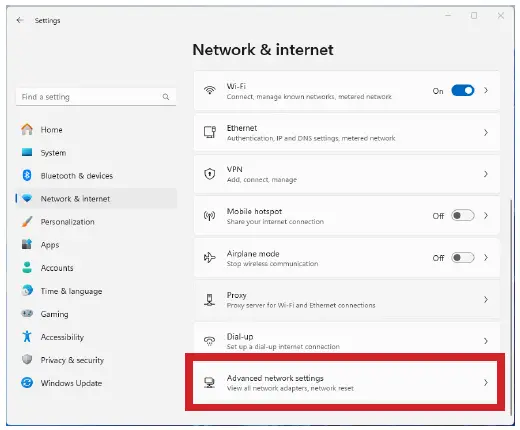
Task: Open Proxy server settings row
Action: point(347,299)
